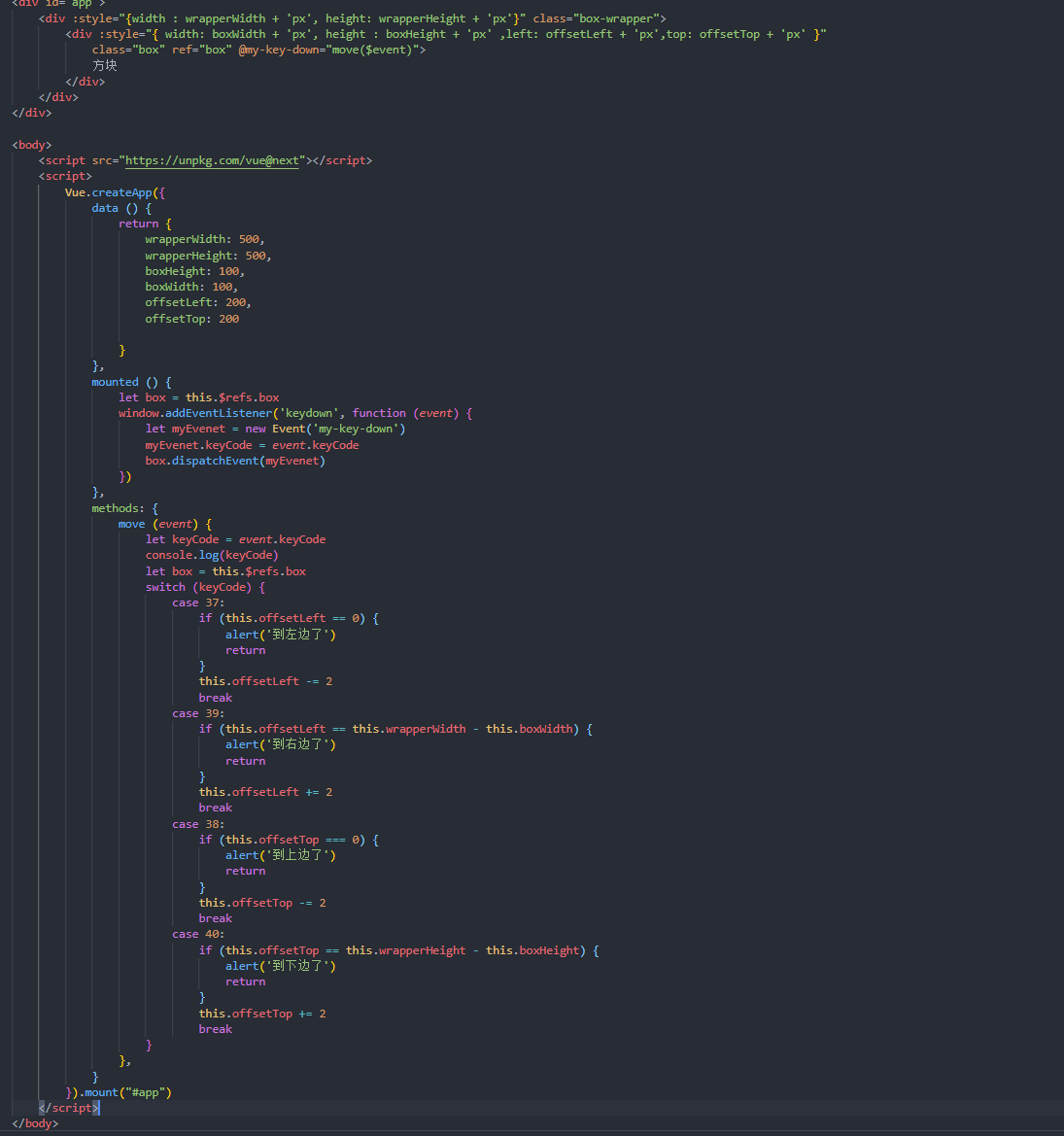Image resolution: width=1064 pixels, height=1136 pixels.
Task: Click let keyCode = event.keyCode line
Action: [x=235, y=540]
